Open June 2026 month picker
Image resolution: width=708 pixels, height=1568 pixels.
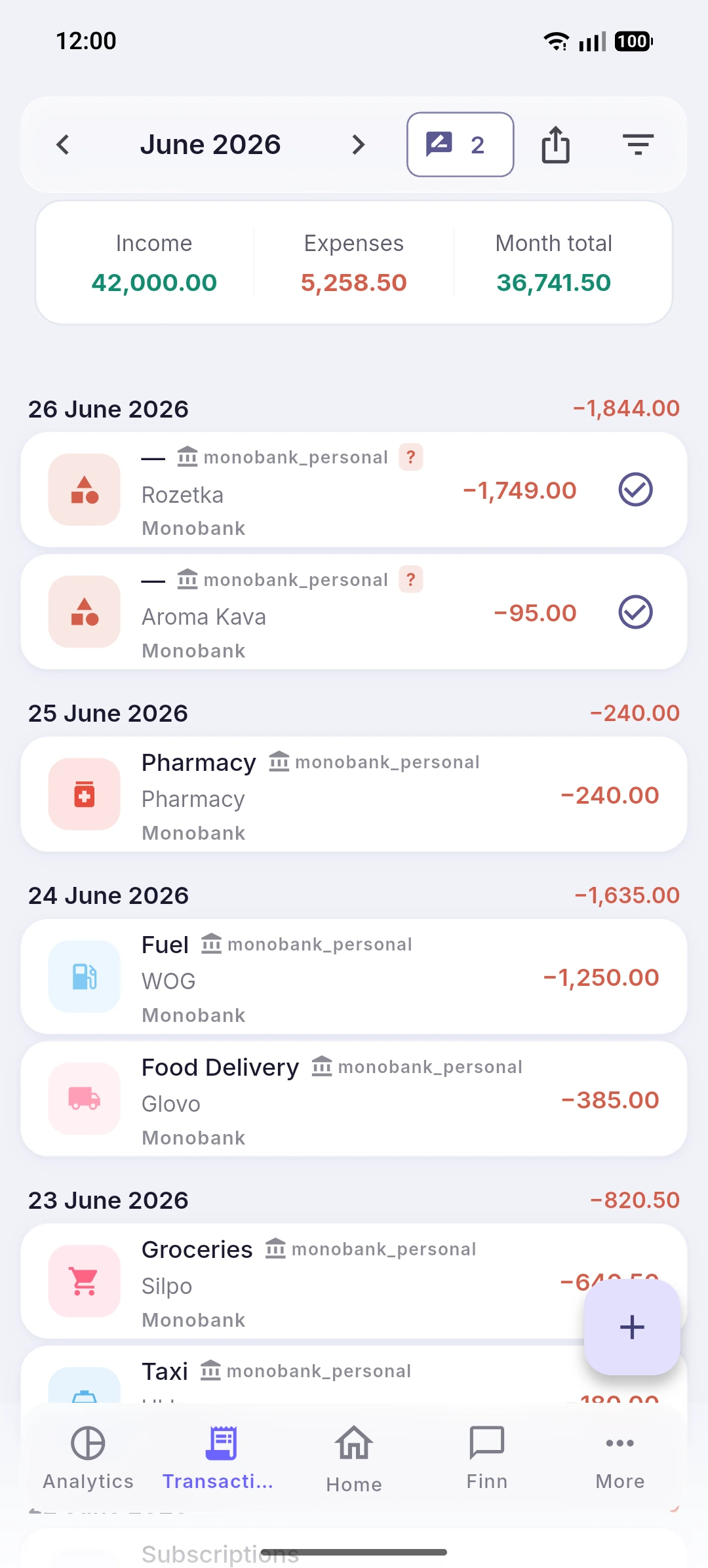(x=210, y=144)
